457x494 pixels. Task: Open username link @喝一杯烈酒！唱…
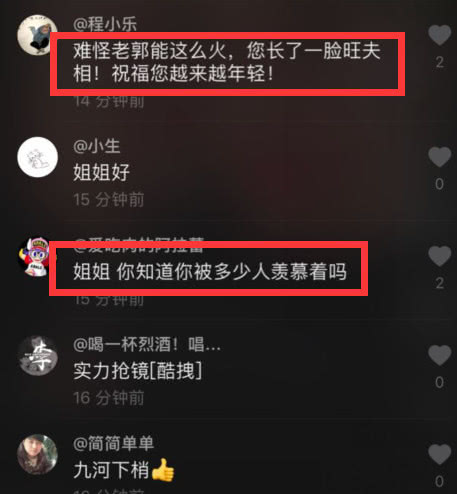[147, 345]
